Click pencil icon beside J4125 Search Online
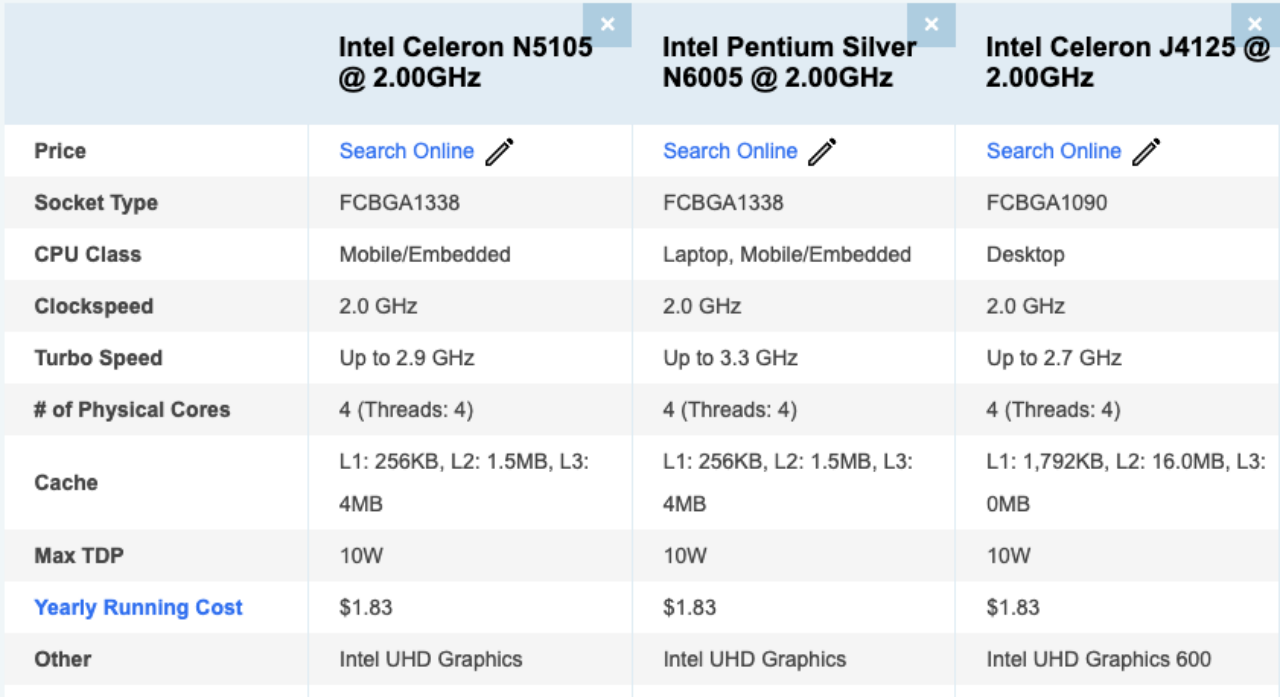Image resolution: width=1280 pixels, height=697 pixels. [x=1146, y=152]
